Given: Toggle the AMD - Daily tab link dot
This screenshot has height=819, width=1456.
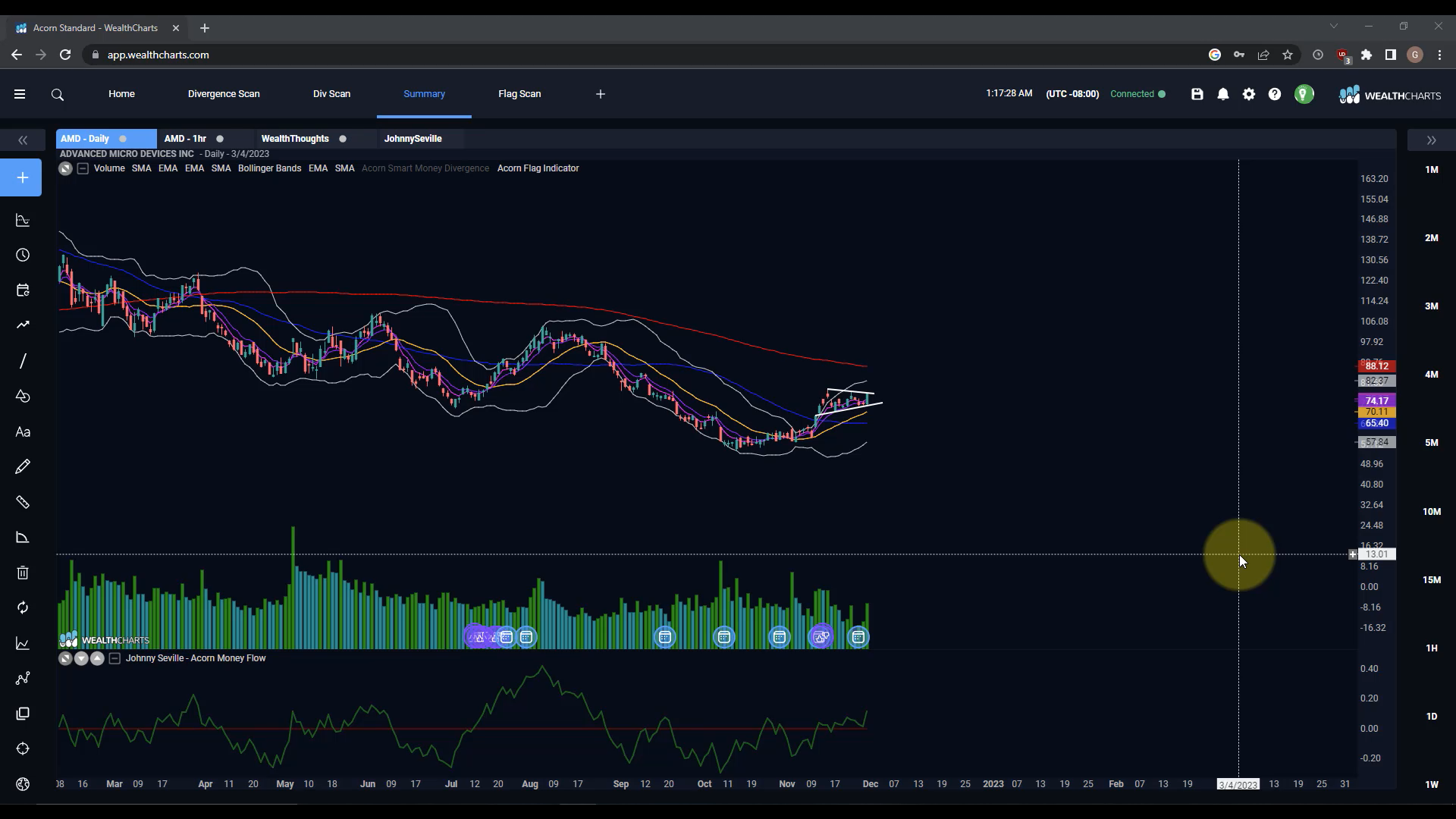Looking at the screenshot, I should (x=123, y=139).
